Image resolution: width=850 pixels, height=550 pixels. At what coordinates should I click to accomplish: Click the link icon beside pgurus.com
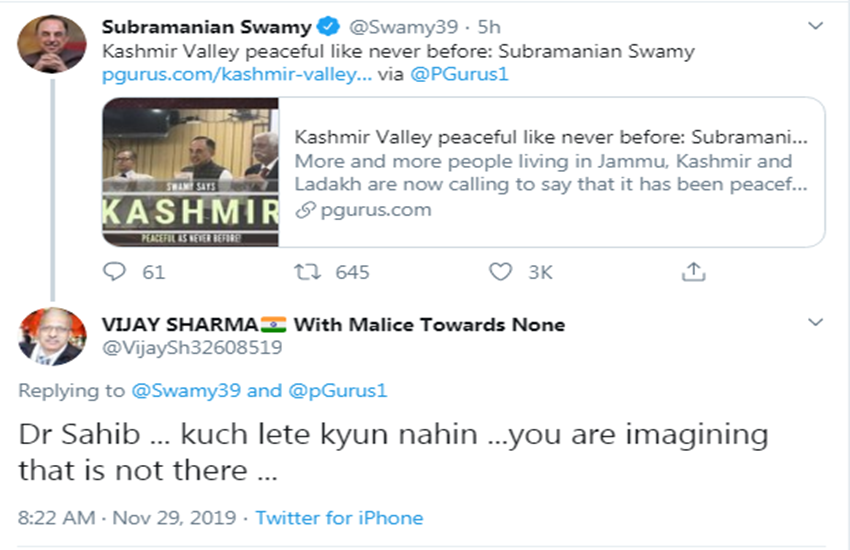click(x=304, y=210)
